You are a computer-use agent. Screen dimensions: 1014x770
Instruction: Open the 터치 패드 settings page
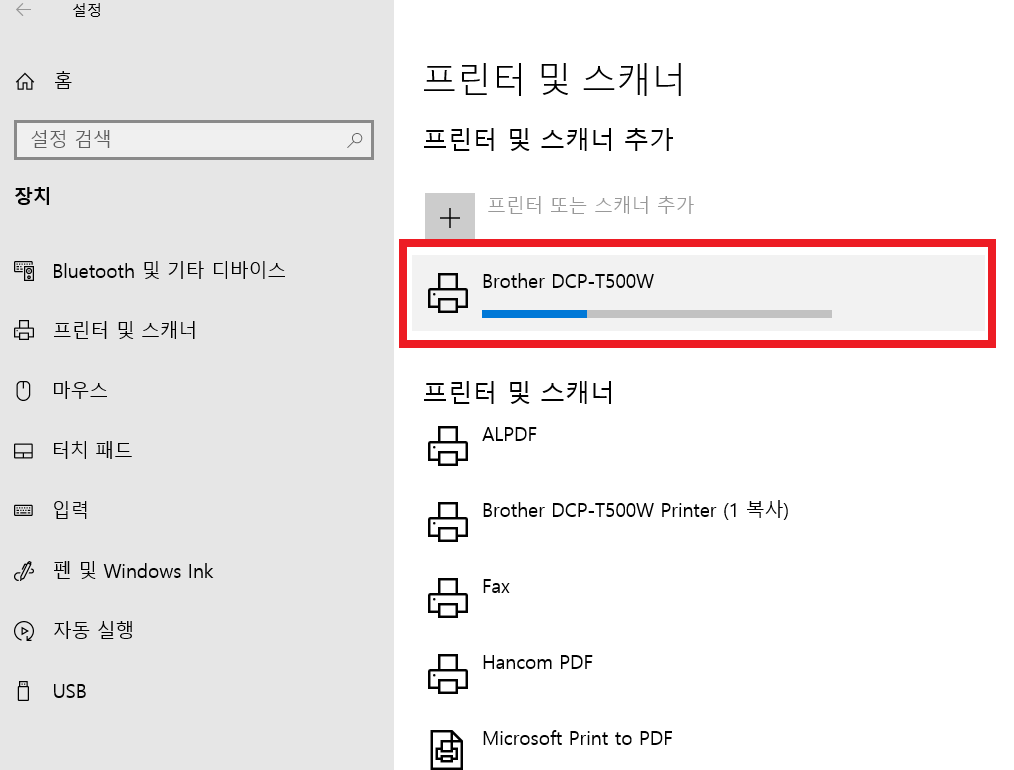[92, 450]
